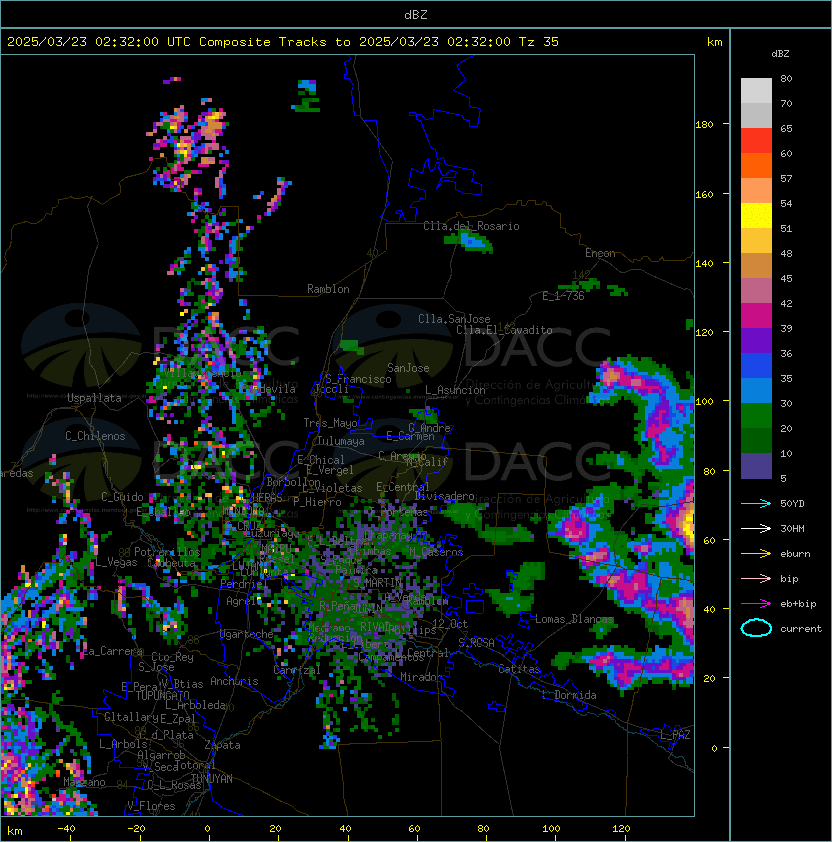832x842 pixels.
Task: Click the cyan 'current' ellipse symbol
Action: [756, 628]
